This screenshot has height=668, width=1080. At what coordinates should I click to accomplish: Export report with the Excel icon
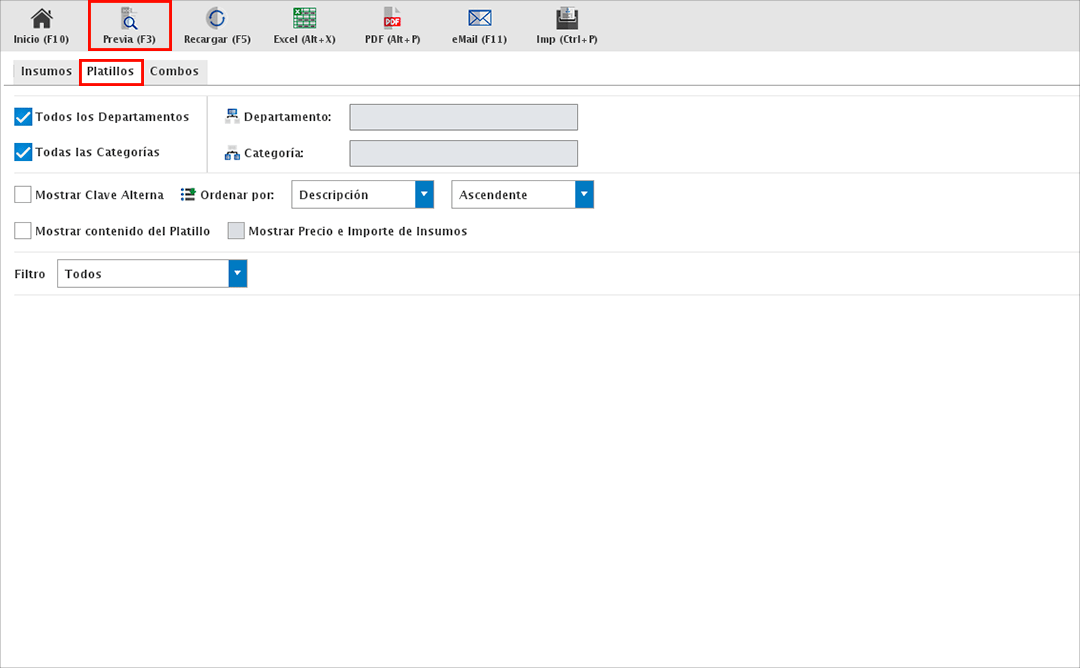[x=304, y=18]
